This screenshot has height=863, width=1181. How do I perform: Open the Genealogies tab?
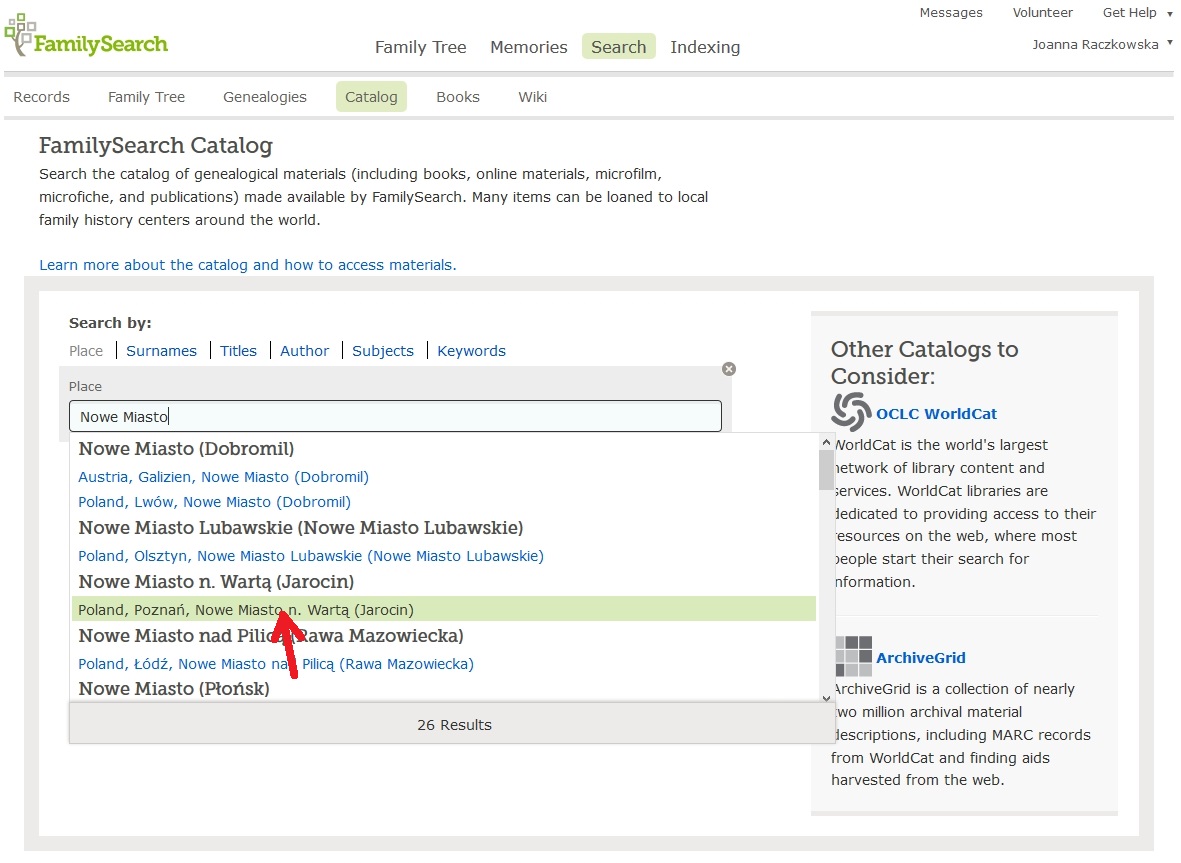[x=265, y=97]
